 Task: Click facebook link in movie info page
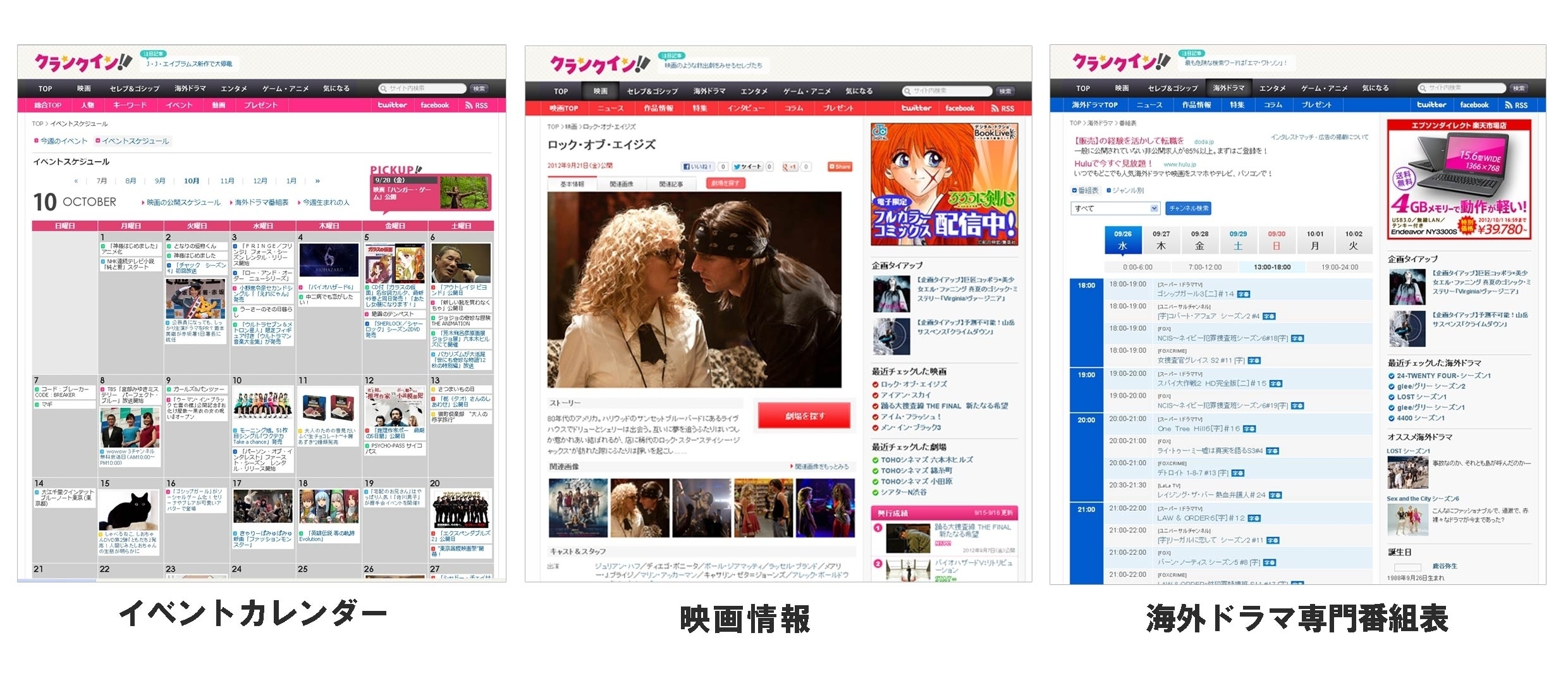coord(960,108)
